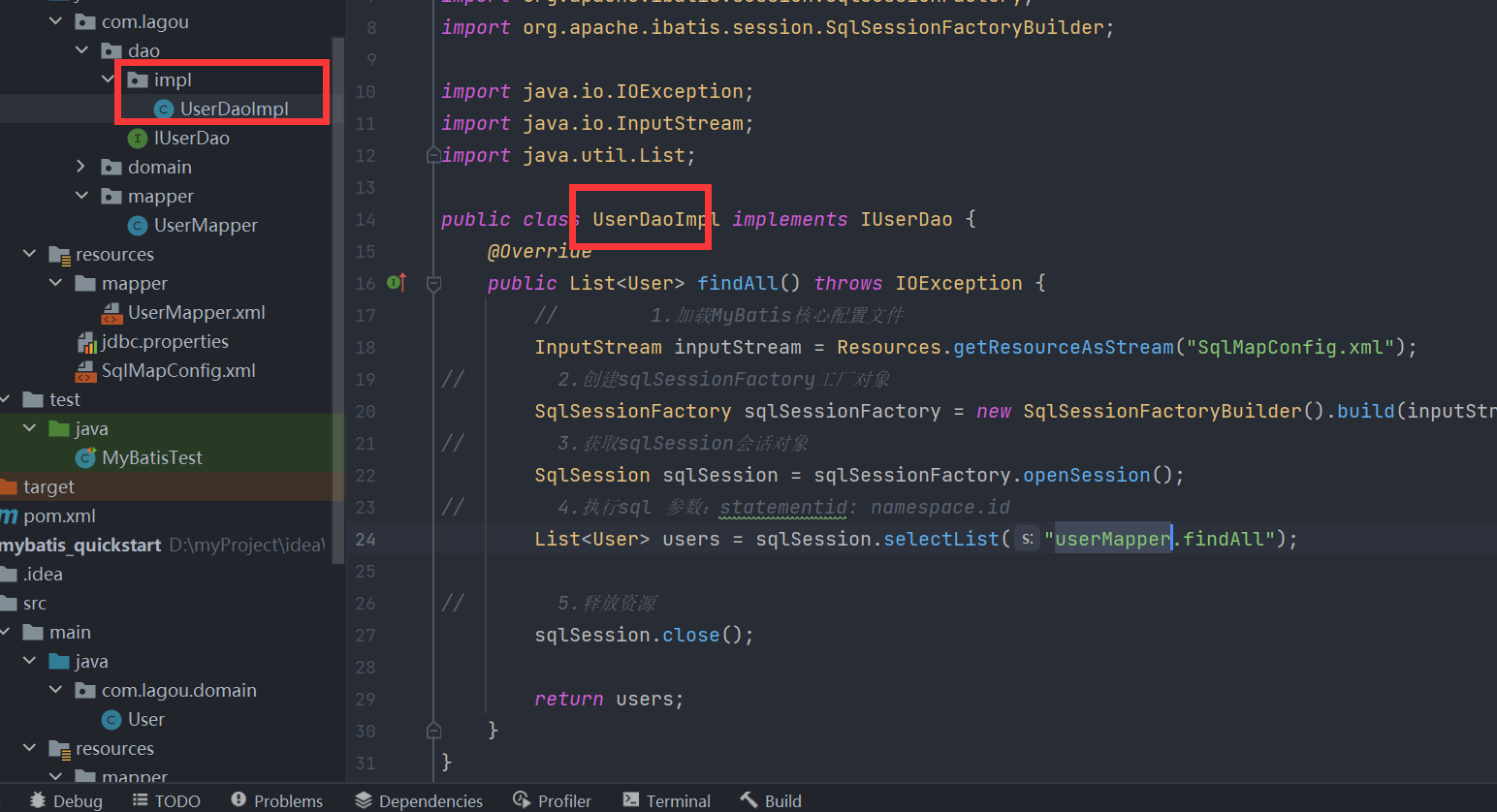
Task: Click 'return users;' on line 29
Action: pos(609,700)
